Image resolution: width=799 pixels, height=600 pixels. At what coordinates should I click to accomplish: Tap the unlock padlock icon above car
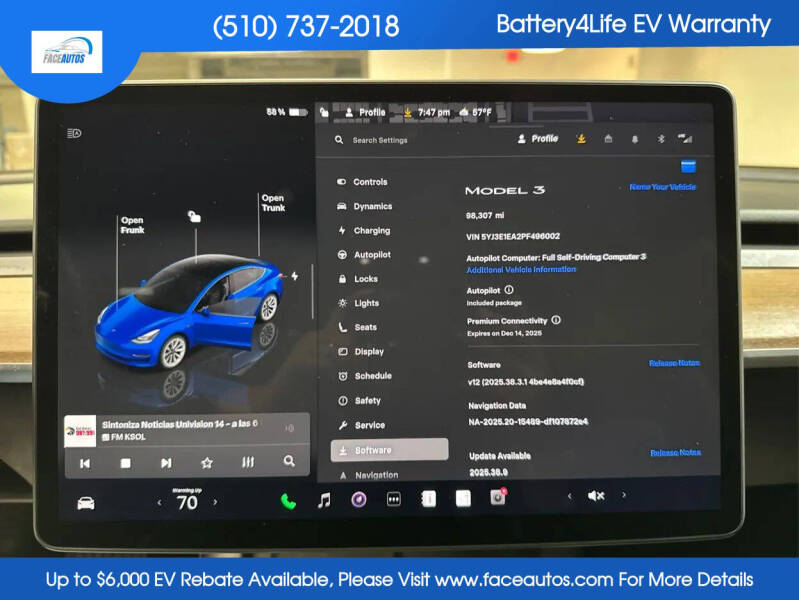click(194, 217)
